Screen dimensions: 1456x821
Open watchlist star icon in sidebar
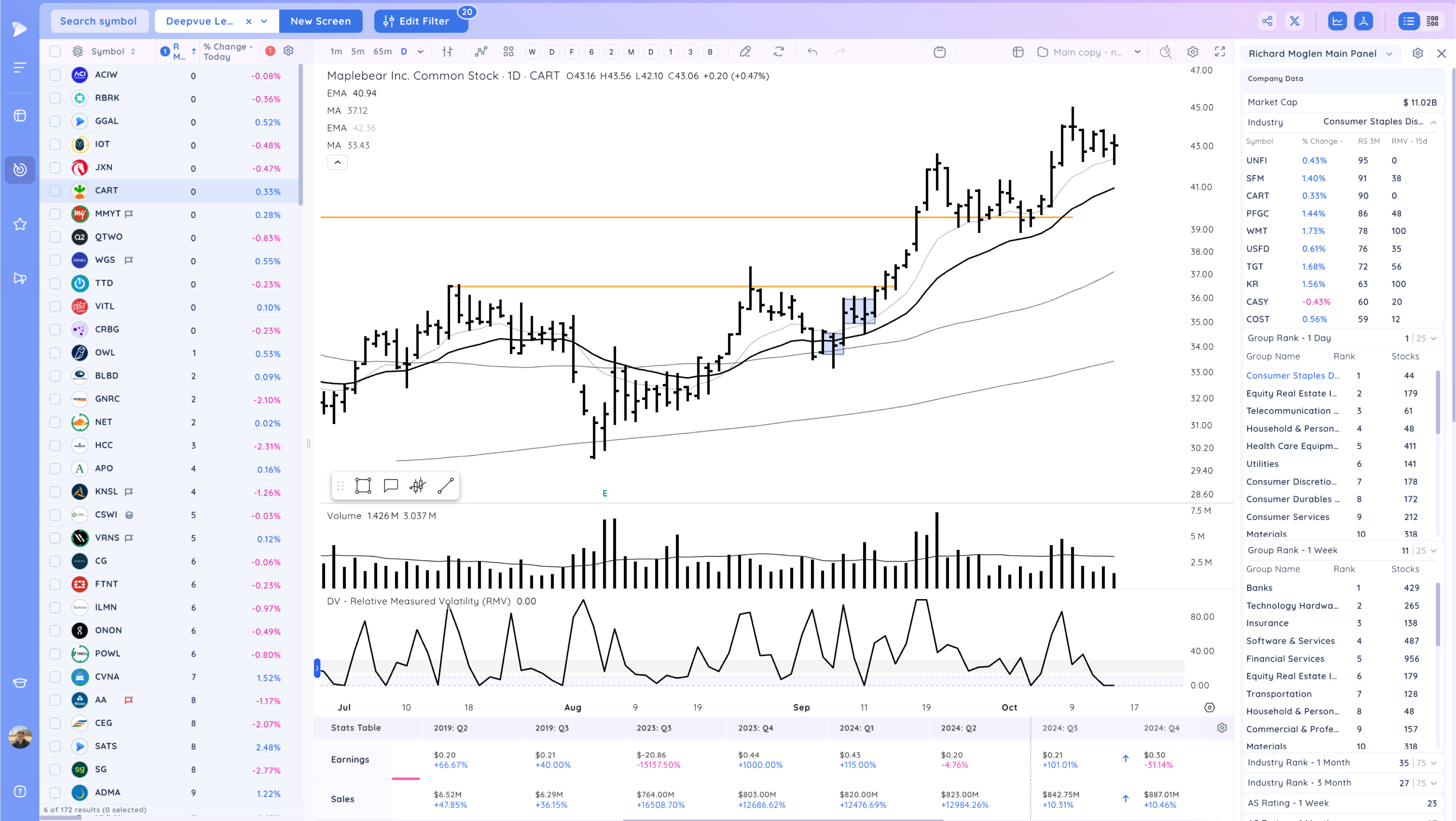[x=20, y=224]
